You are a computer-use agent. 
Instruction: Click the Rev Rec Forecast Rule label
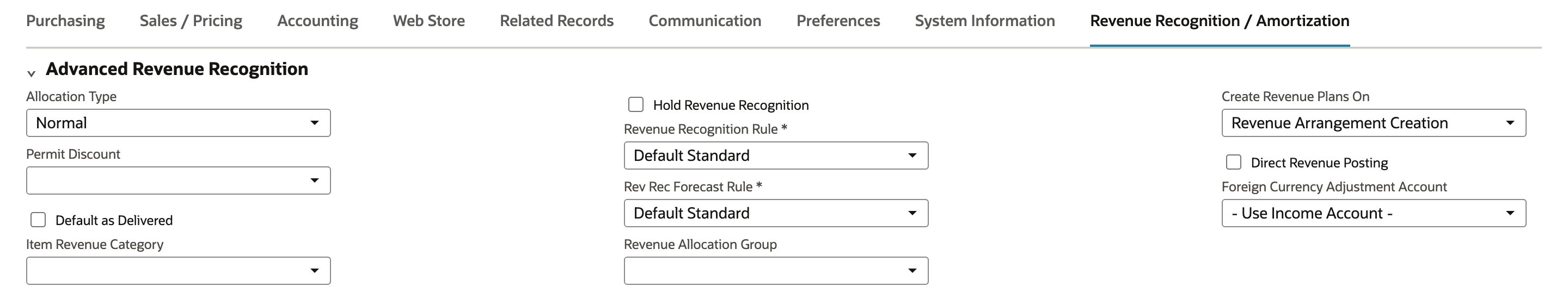coord(693,186)
